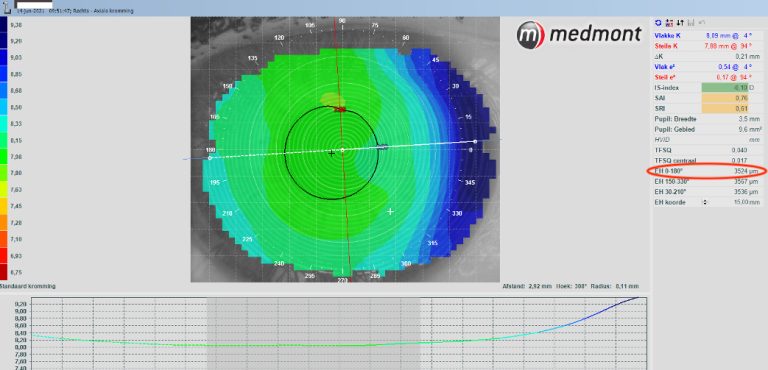Click the 8,50 light blue scale swatch
Viewport: 768px width, 370px height.
(3, 107)
